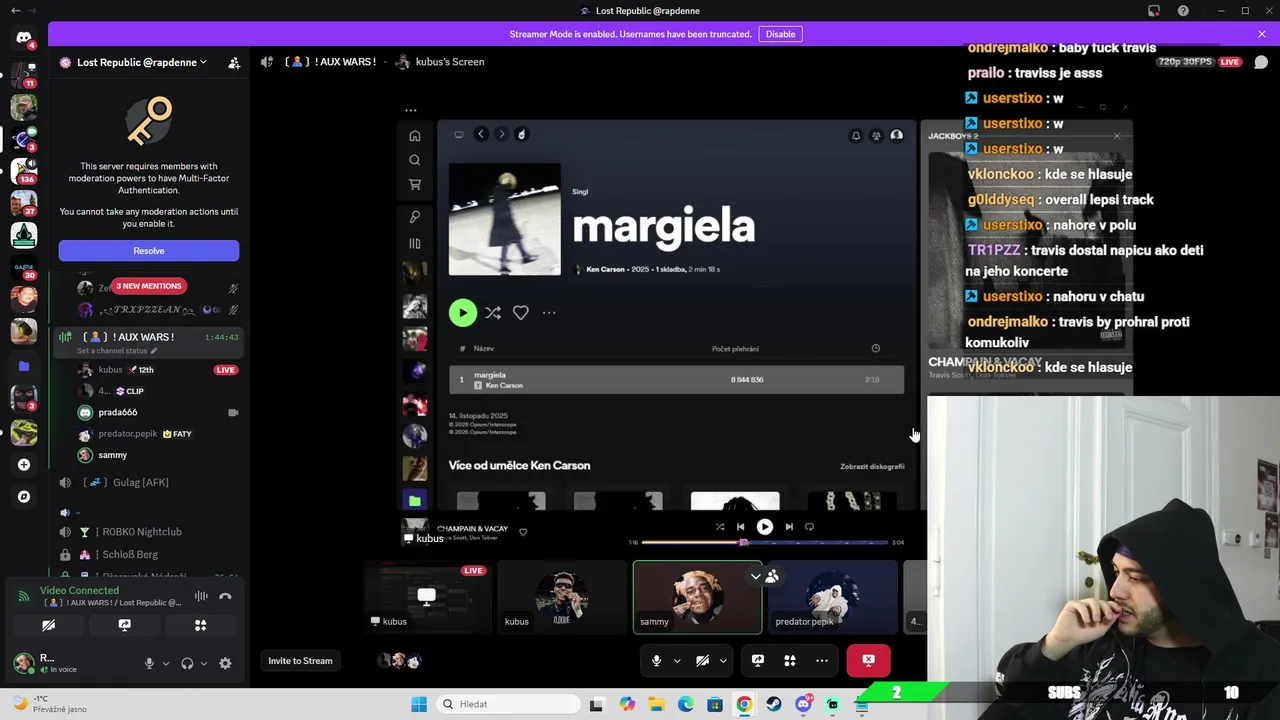Image resolution: width=1280 pixels, height=720 pixels.
Task: Open noise suppression waveform icon
Action: (x=201, y=596)
